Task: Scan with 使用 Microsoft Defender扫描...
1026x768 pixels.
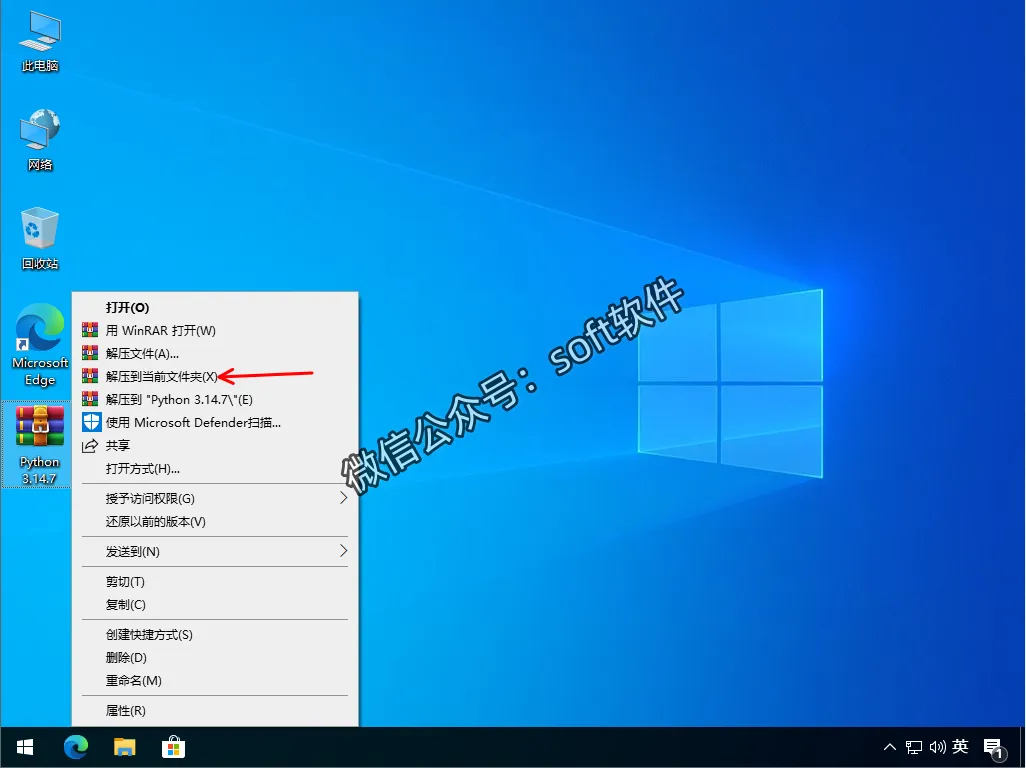Action: click(x=215, y=423)
